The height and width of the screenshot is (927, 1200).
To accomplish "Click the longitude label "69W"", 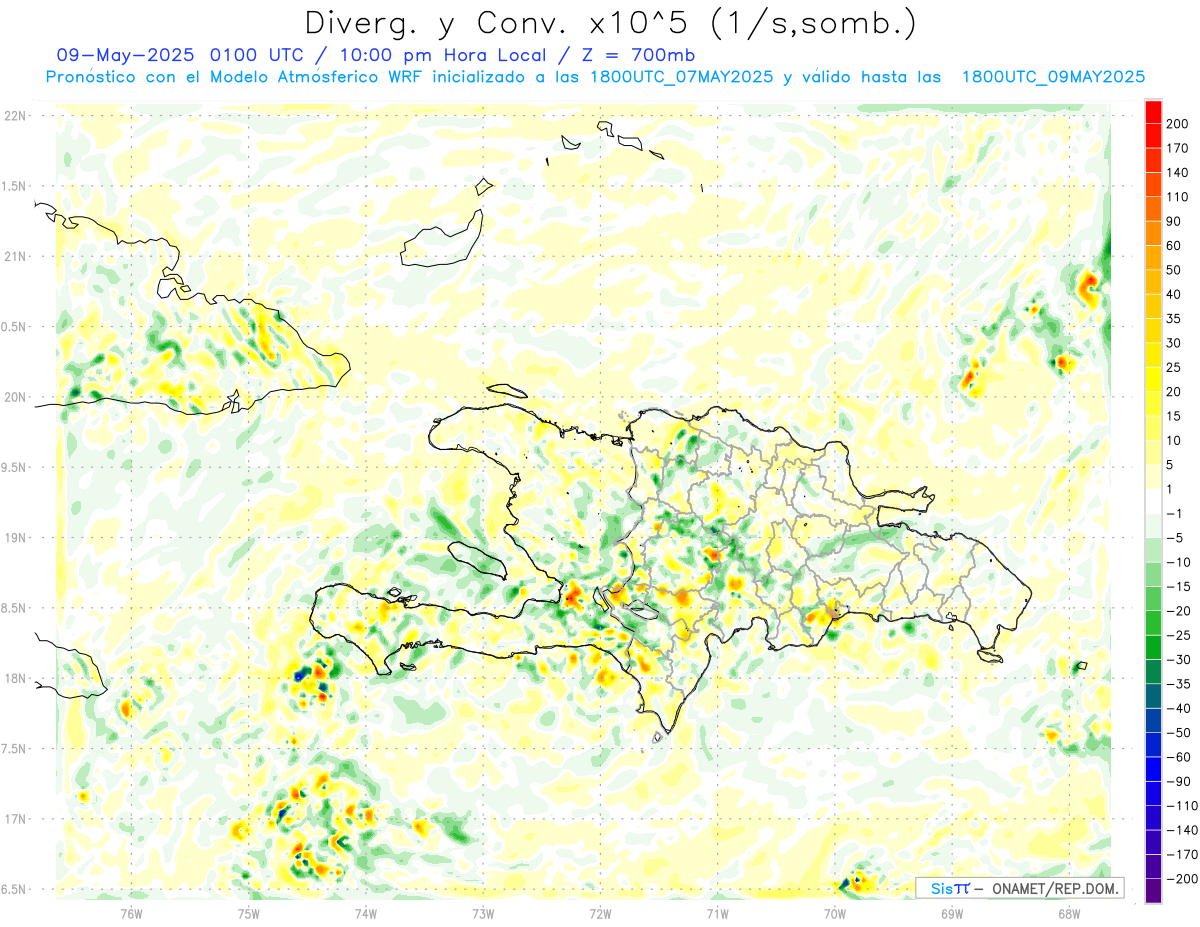I will (x=951, y=912).
